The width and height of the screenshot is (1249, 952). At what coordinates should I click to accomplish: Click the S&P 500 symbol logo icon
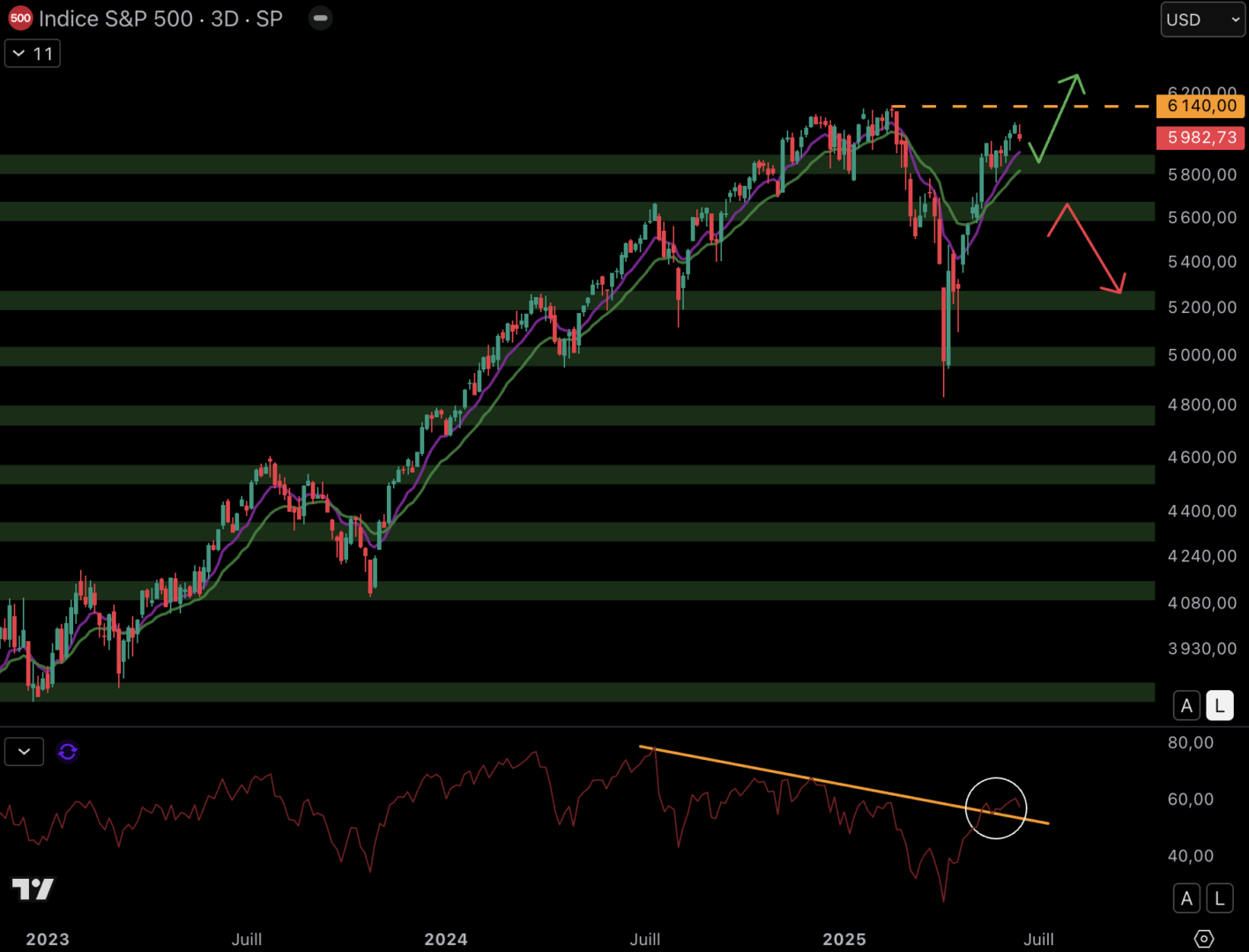coord(20,19)
